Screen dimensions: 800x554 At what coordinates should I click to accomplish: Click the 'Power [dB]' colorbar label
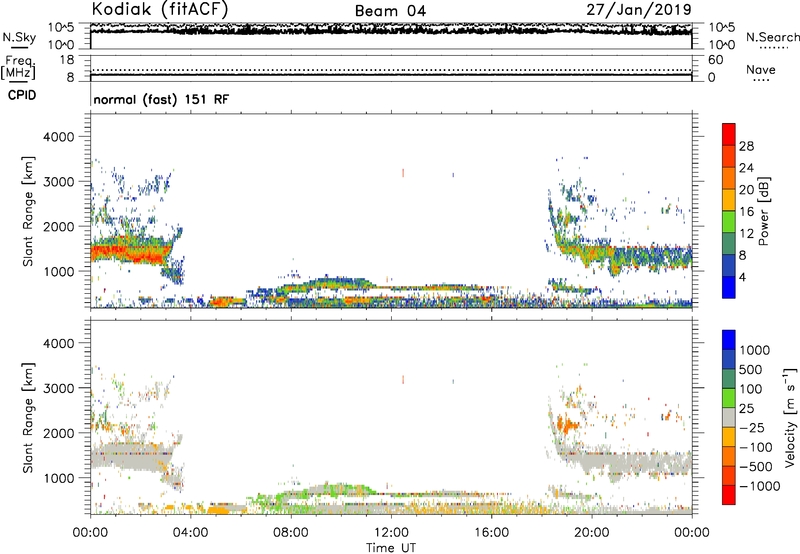coord(764,211)
